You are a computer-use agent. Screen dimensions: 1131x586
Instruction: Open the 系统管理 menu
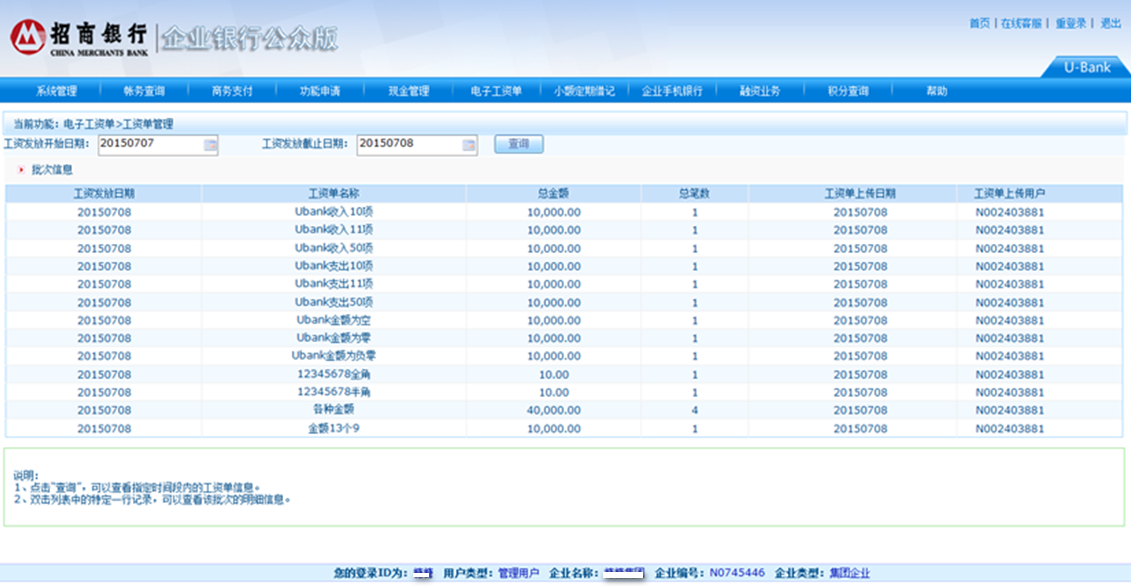pyautogui.click(x=56, y=91)
